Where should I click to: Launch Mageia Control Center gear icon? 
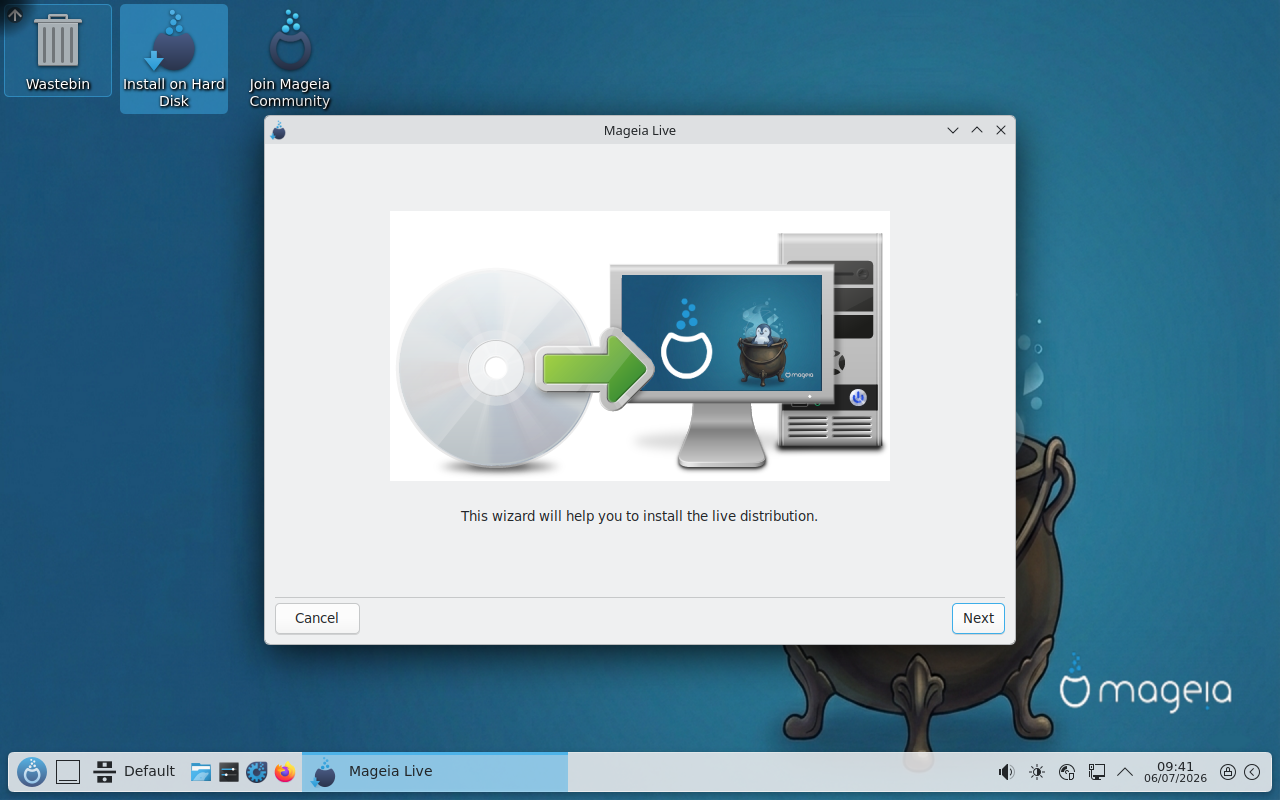coord(257,772)
